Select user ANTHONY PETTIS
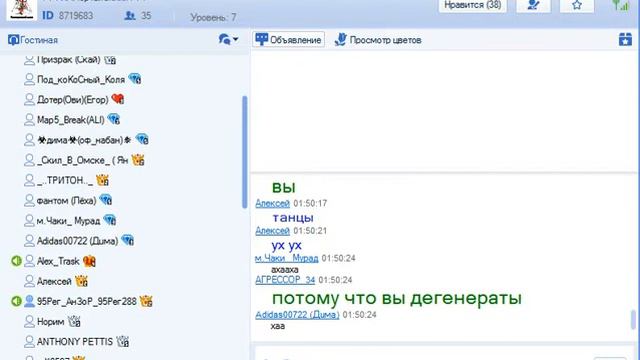 pos(75,342)
